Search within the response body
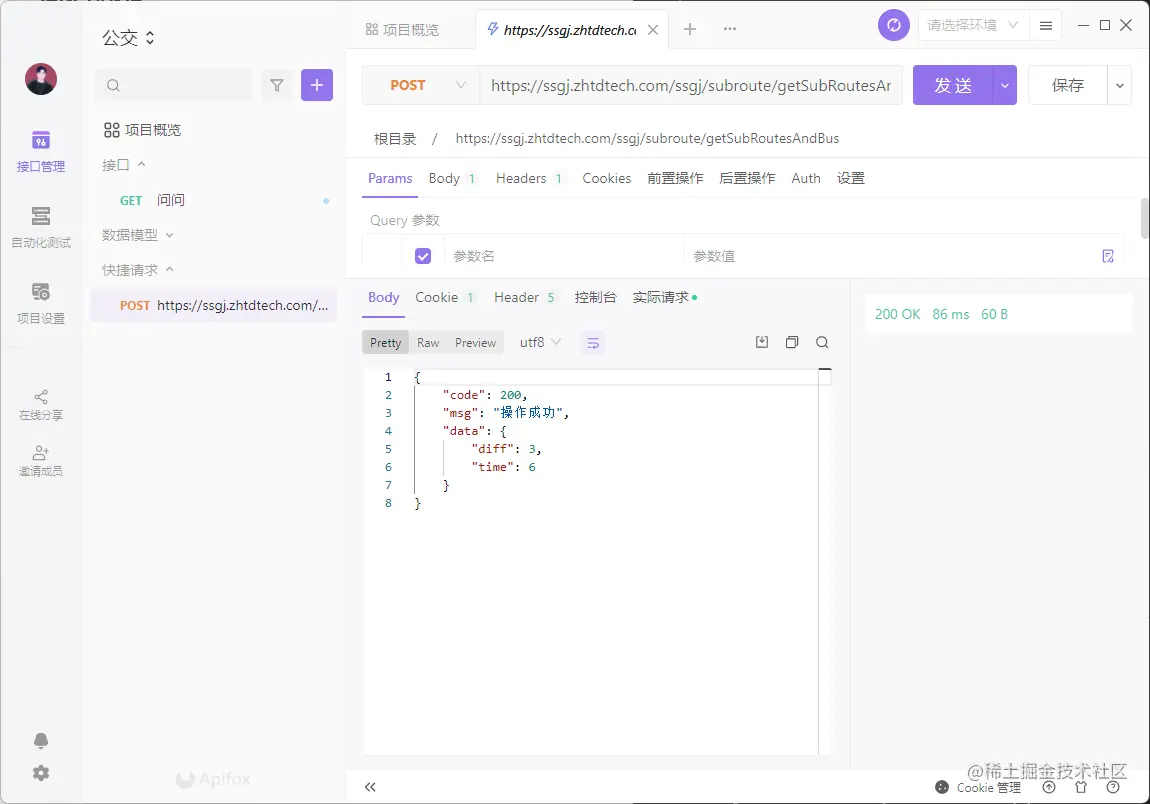The width and height of the screenshot is (1150, 804). [822, 342]
